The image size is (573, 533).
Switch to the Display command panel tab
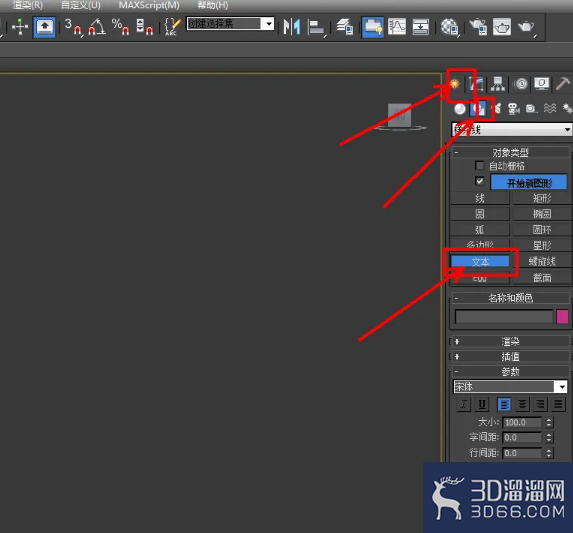click(542, 84)
